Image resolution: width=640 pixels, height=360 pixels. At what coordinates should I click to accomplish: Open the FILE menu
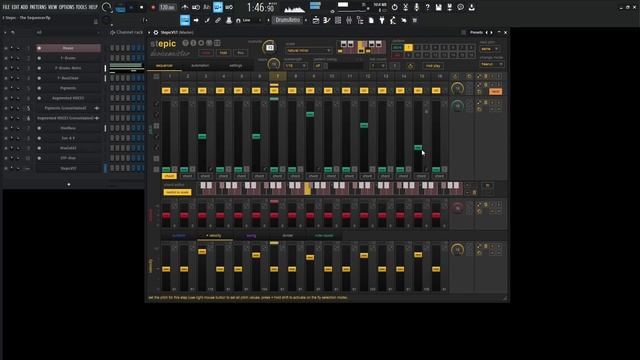6,7
